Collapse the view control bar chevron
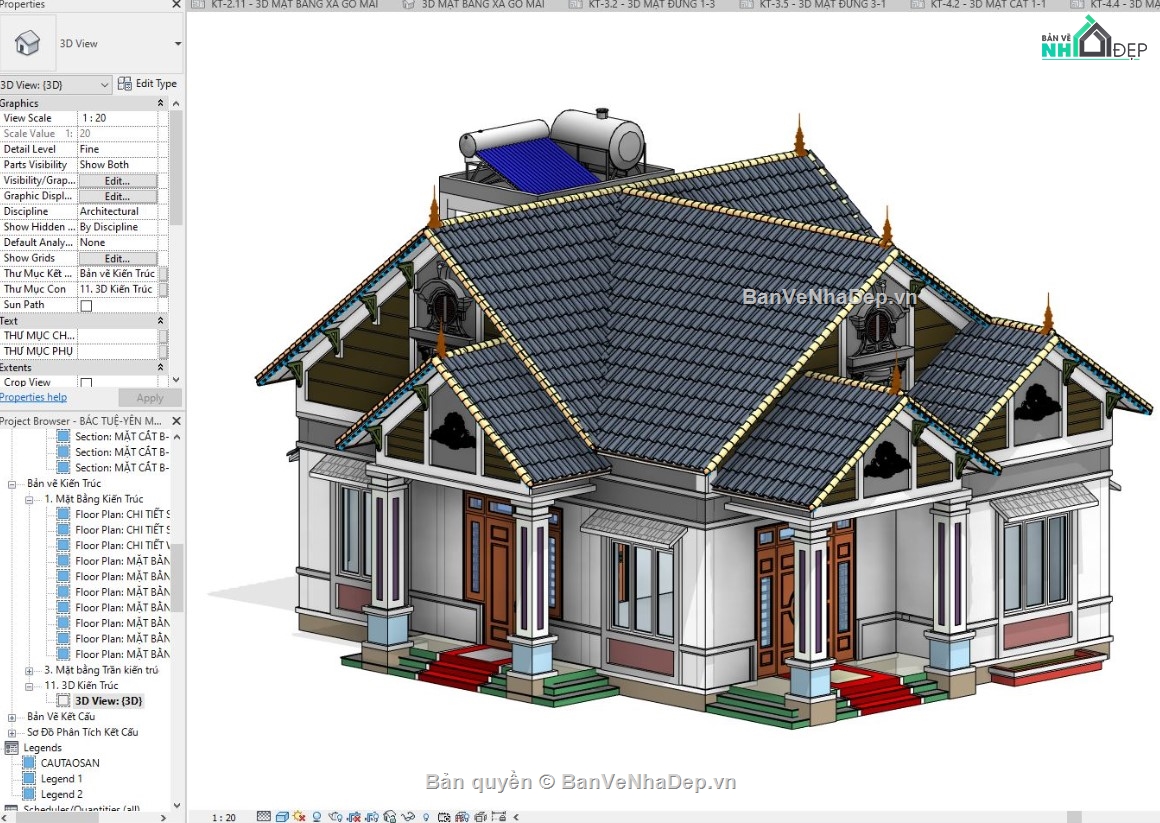This screenshot has height=823, width=1160. click(516, 816)
